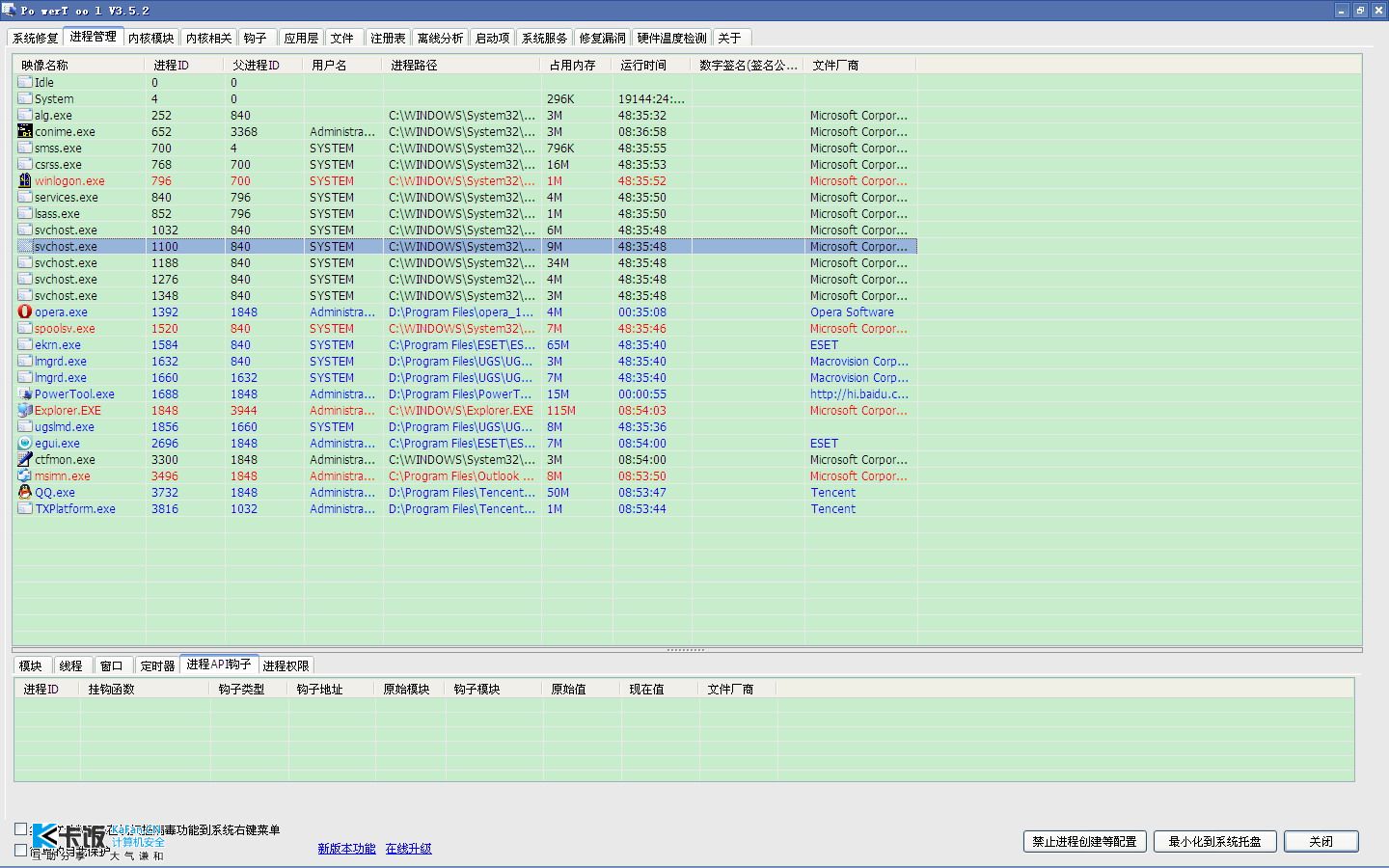This screenshot has width=1389, height=868.
Task: Tick the checkbox for adding to the 系统右键菜单
Action: pos(20,828)
